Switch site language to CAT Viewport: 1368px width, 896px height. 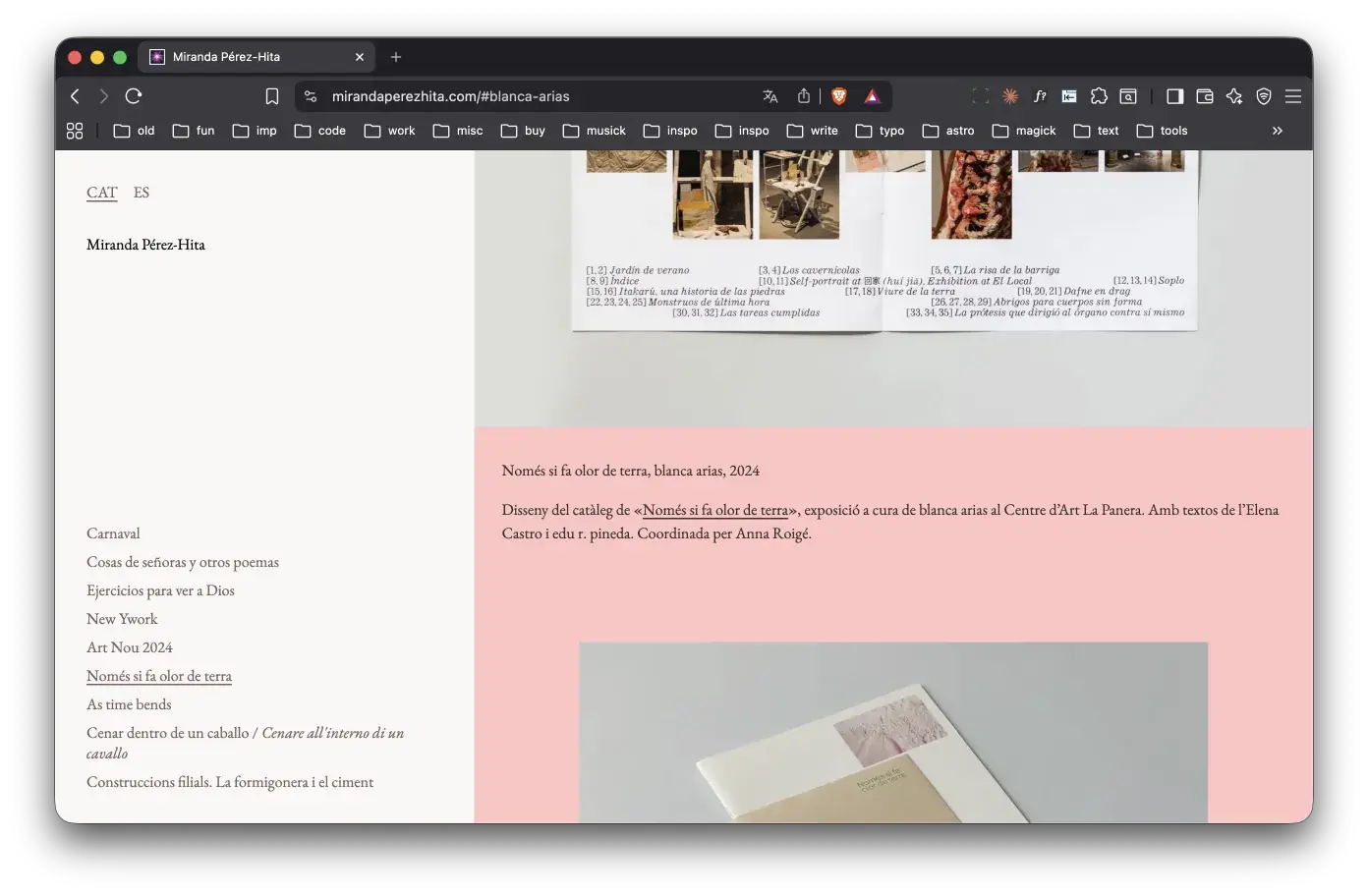102,193
